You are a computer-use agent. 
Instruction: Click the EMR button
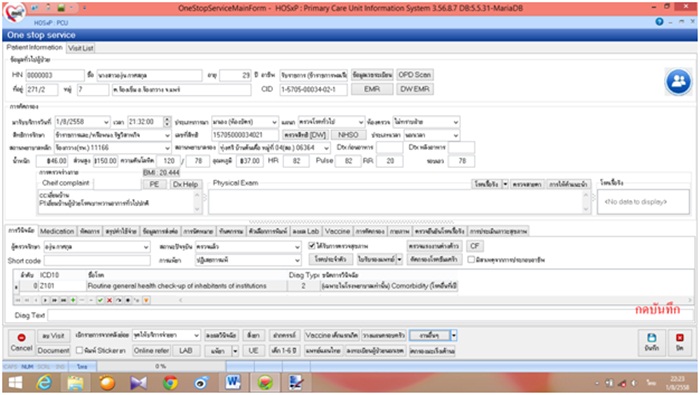(372, 89)
